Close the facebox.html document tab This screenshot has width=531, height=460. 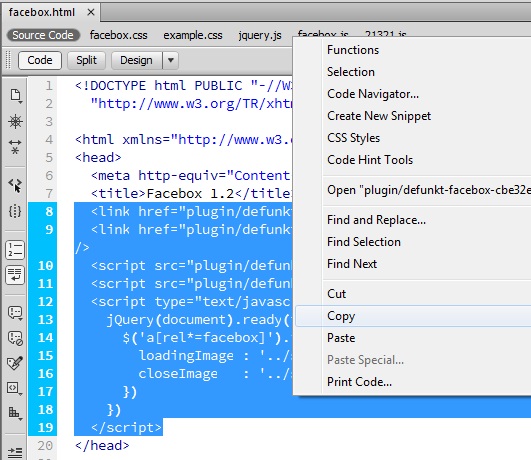pyautogui.click(x=90, y=13)
